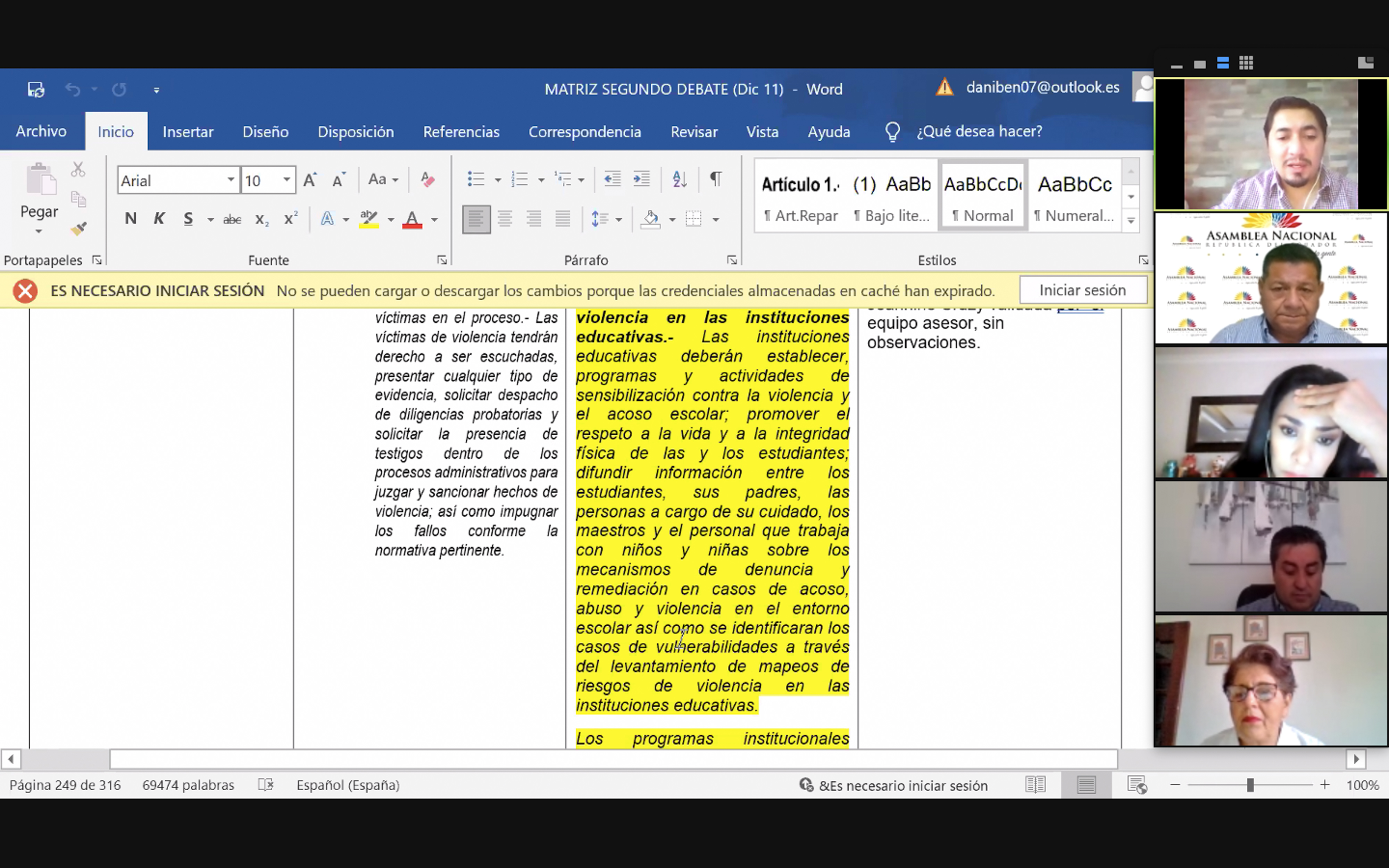The width and height of the screenshot is (1389, 868).
Task: Open the borders dropdown arrow
Action: click(716, 220)
